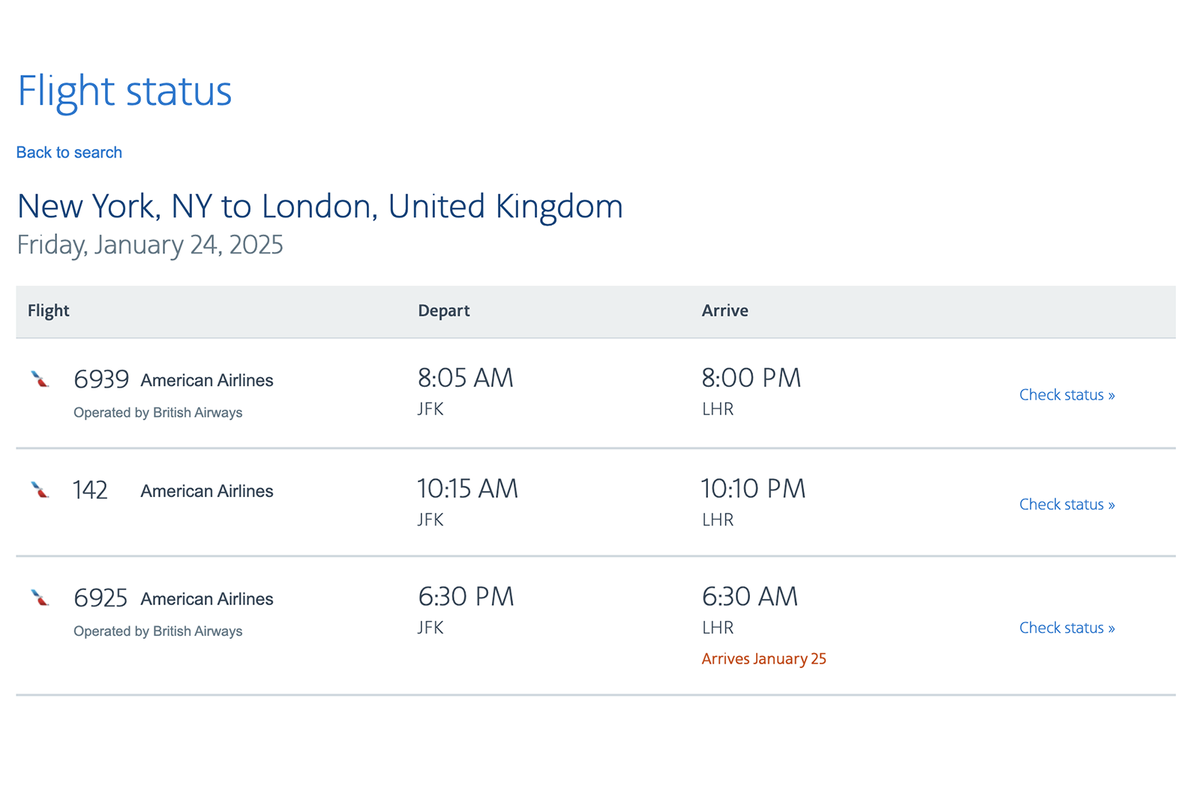The image size is (1200, 800).
Task: Click the Flight status page heading
Action: (x=124, y=91)
